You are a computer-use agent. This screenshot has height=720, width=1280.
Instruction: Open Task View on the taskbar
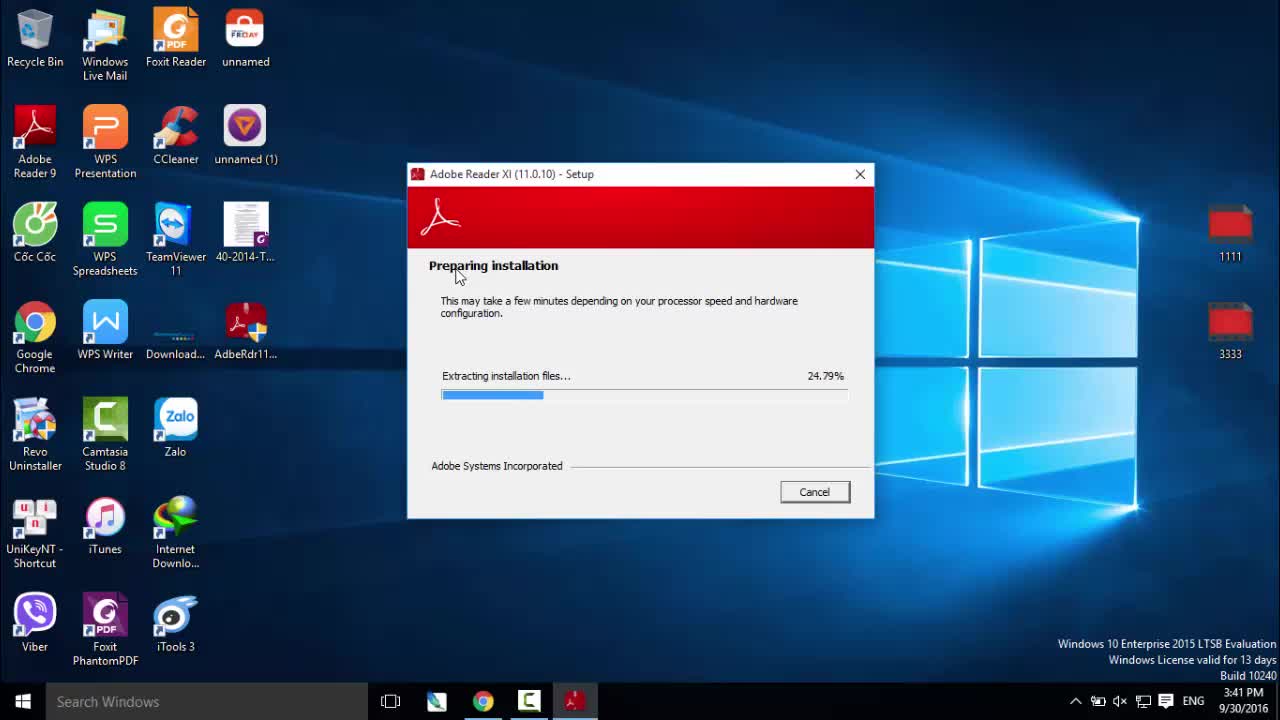coord(391,701)
